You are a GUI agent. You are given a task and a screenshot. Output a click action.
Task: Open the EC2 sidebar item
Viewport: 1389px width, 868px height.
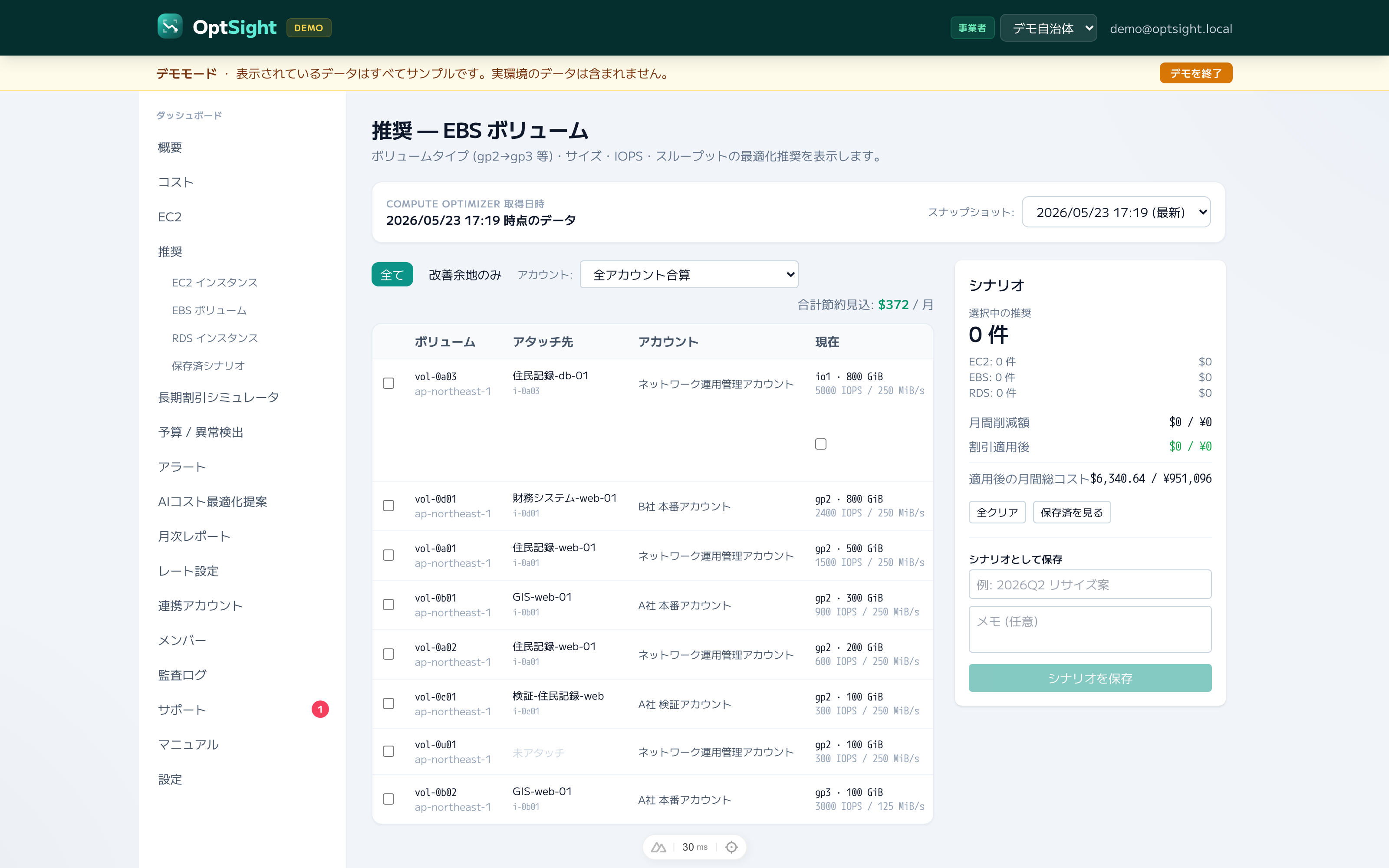(170, 217)
